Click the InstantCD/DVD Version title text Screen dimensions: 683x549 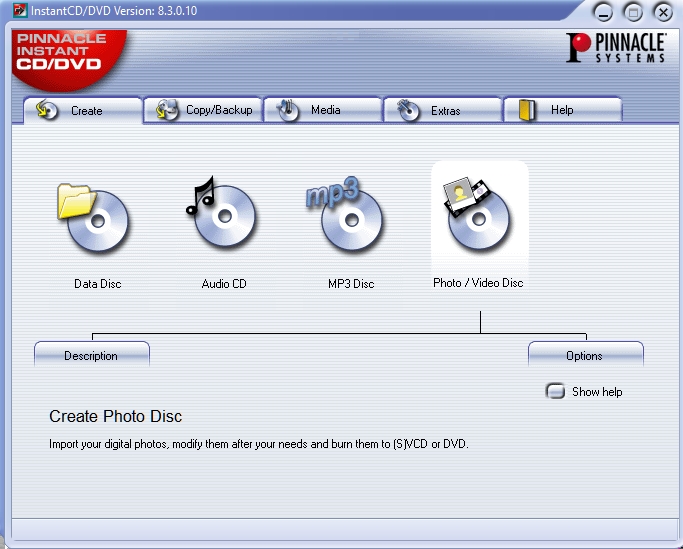pos(114,10)
